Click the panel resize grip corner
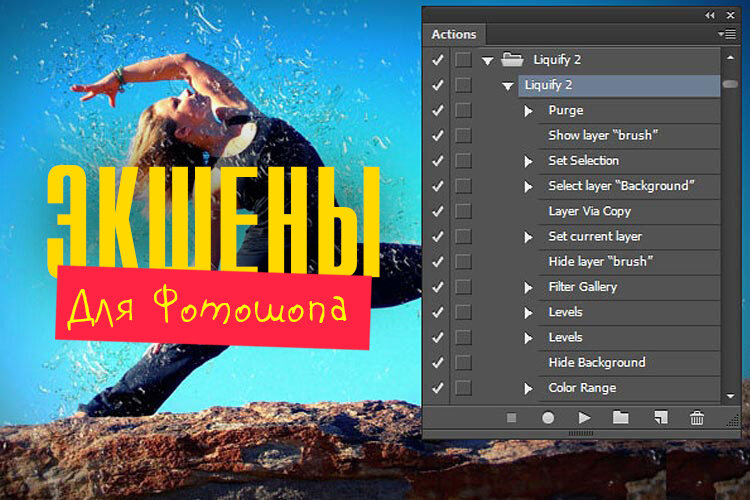The height and width of the screenshot is (500, 750). tap(733, 422)
